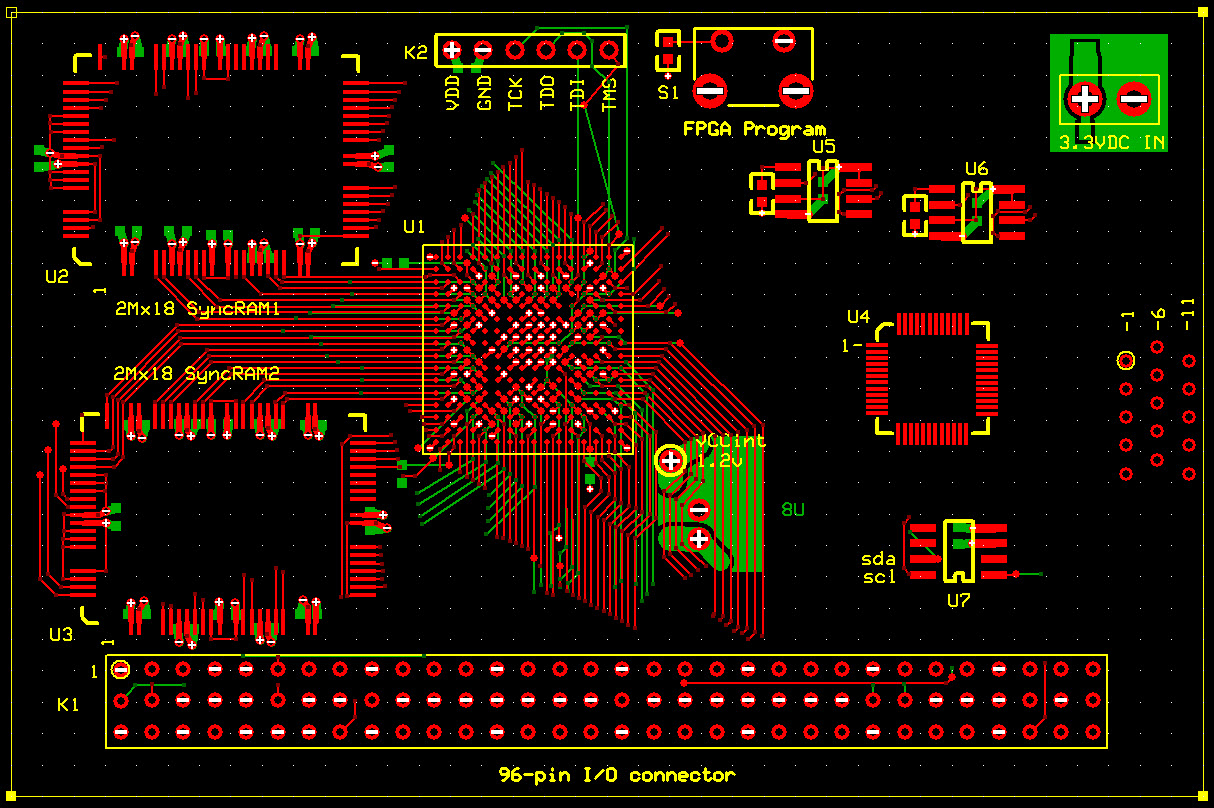Image resolution: width=1214 pixels, height=808 pixels.
Task: Click the TMS pad on K2 header
Action: tap(609, 49)
